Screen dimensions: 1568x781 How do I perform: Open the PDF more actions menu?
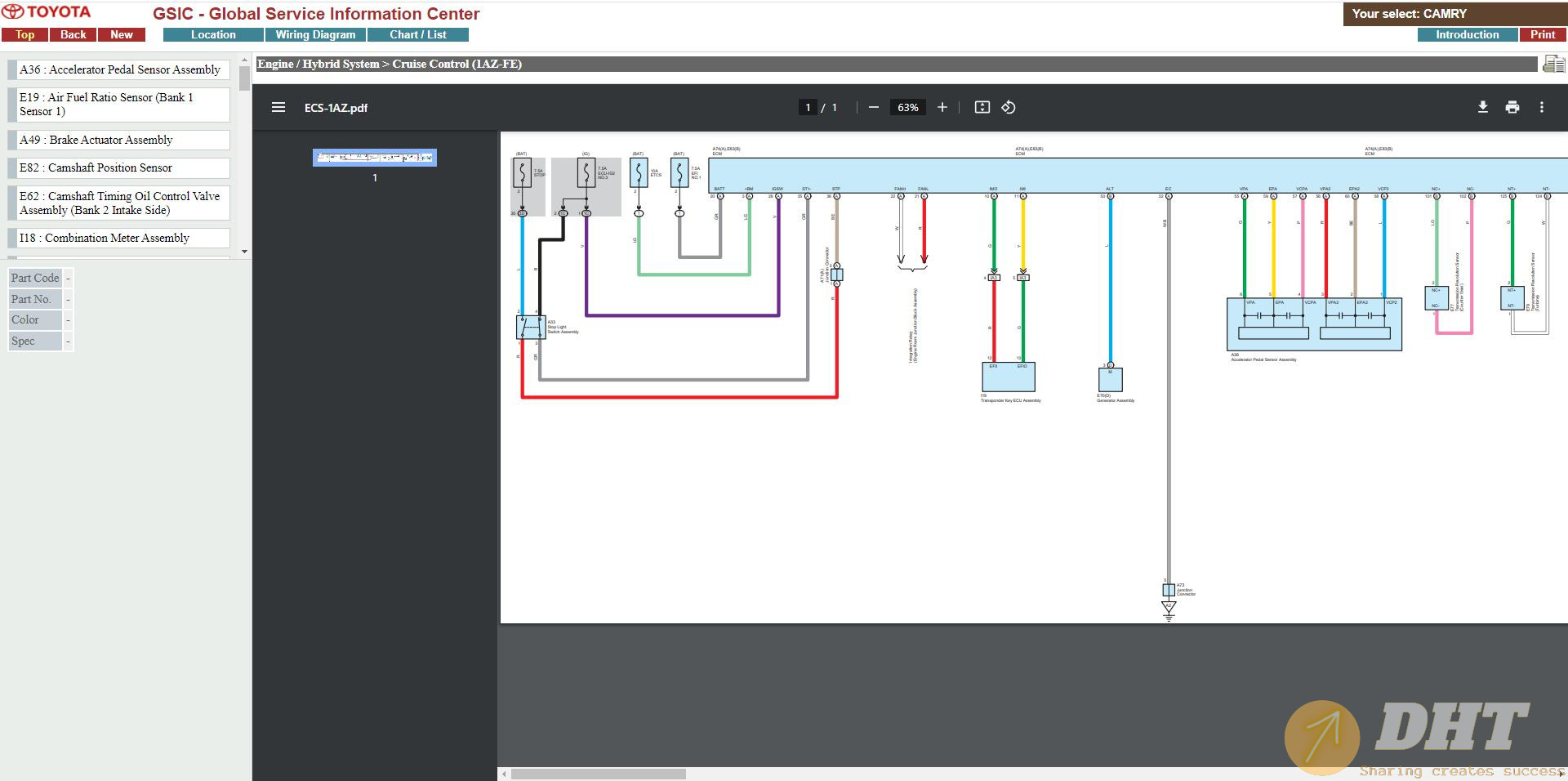point(1542,107)
